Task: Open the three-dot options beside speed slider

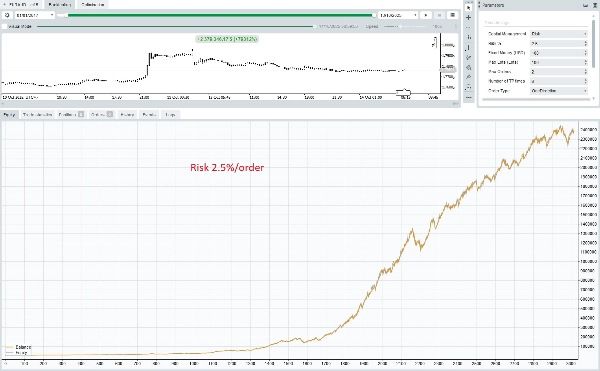Action: click(455, 26)
